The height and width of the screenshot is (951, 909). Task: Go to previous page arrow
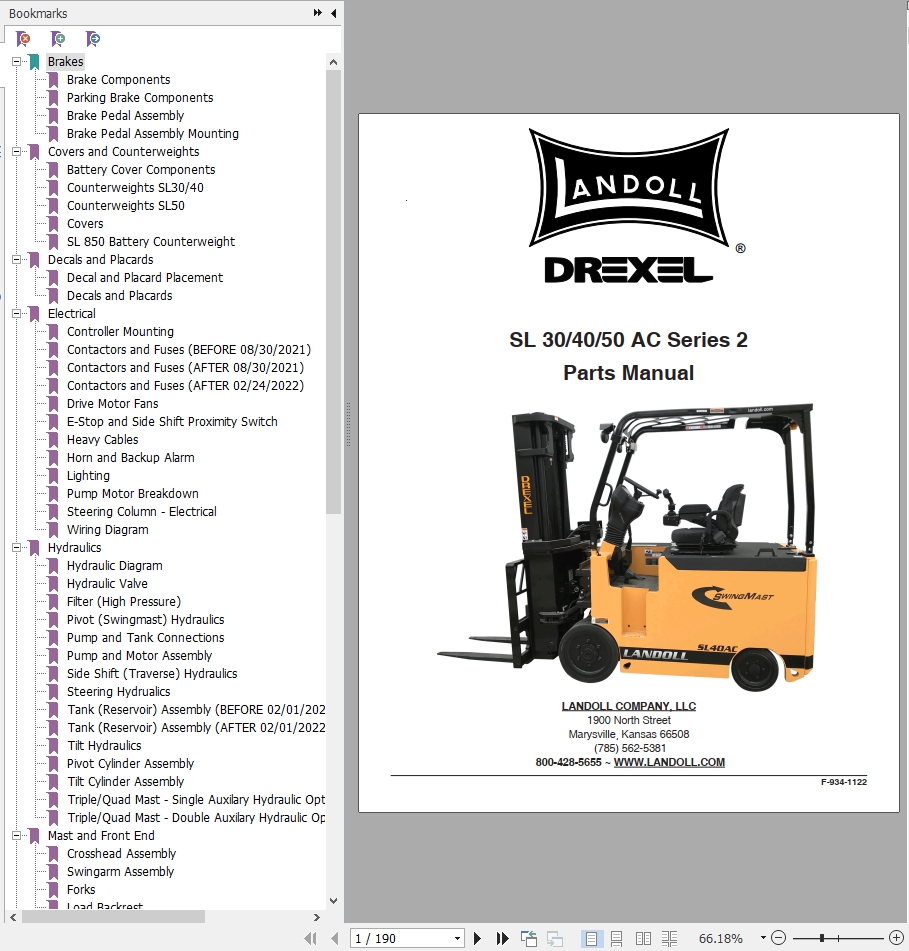335,938
